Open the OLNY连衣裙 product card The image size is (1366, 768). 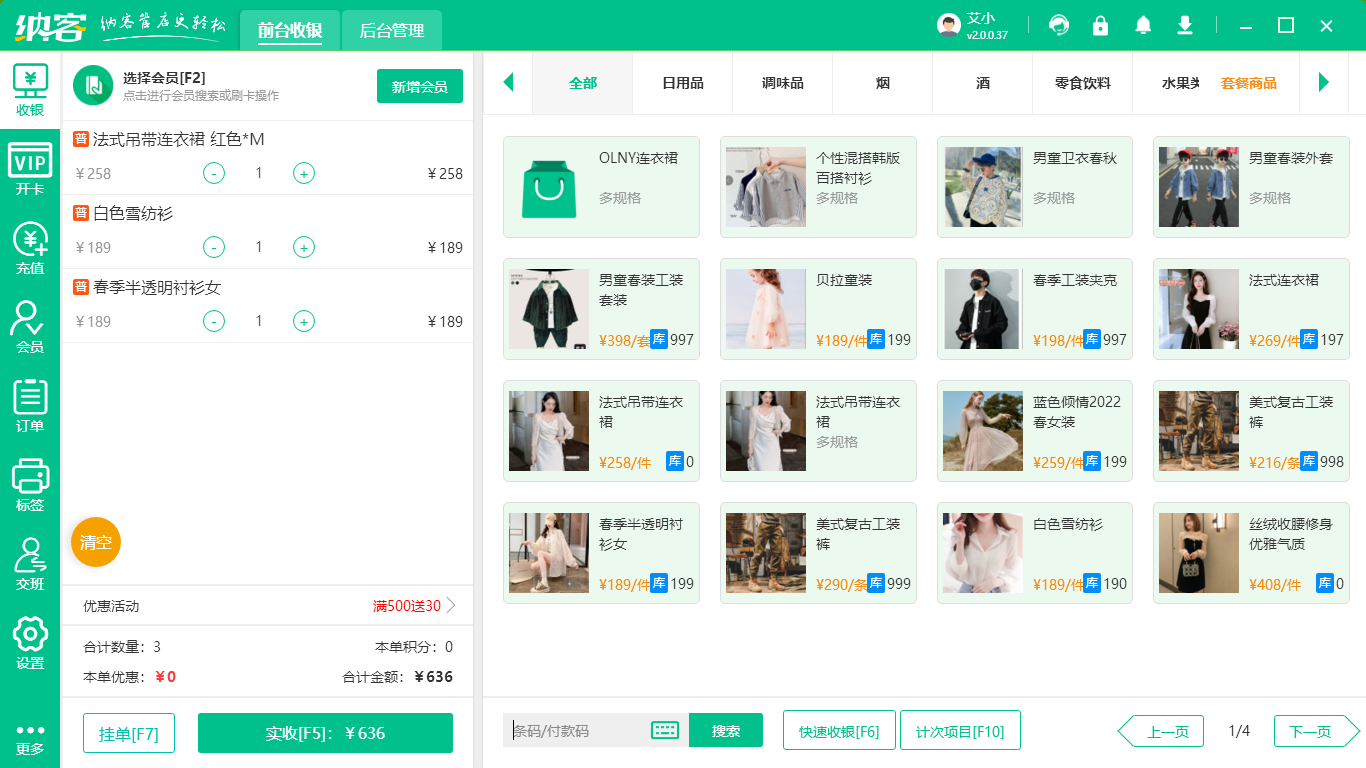point(601,187)
